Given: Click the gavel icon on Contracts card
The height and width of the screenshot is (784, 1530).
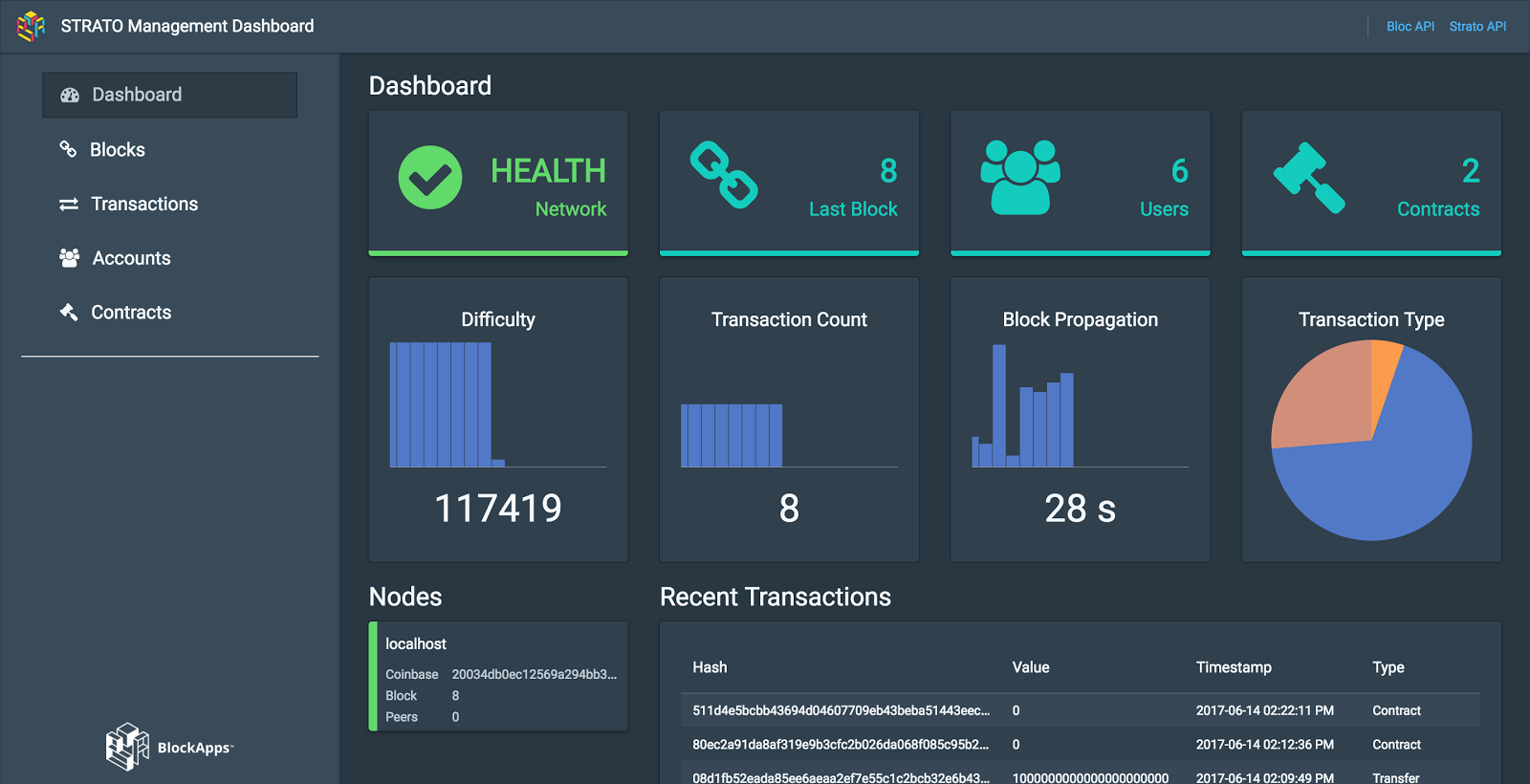Looking at the screenshot, I should 1309,178.
